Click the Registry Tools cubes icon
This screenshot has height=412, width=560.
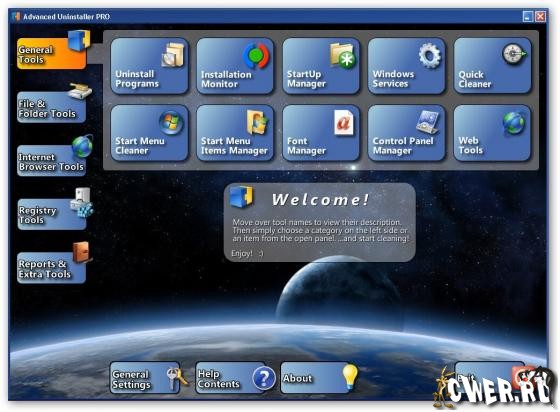(x=82, y=202)
